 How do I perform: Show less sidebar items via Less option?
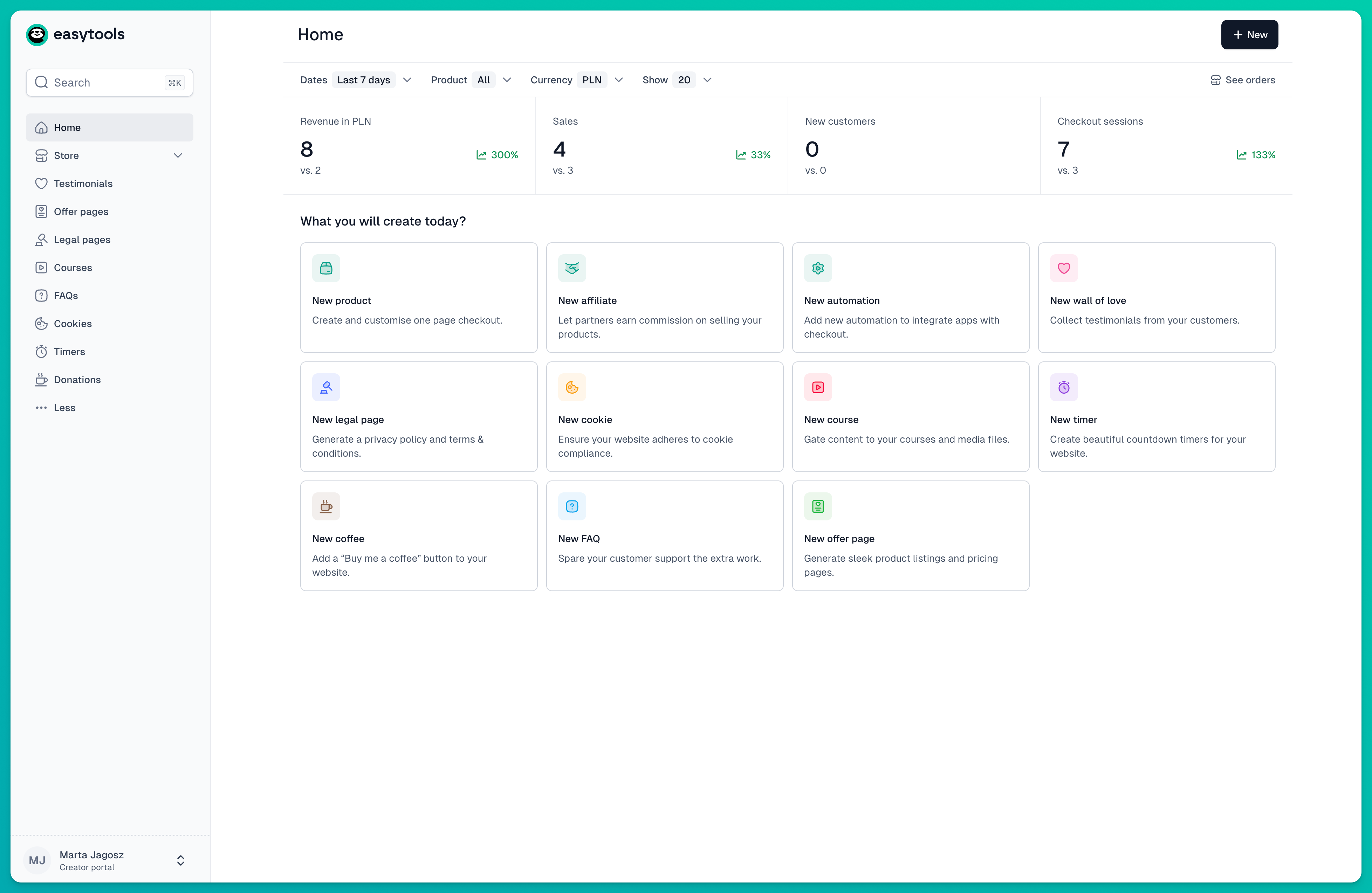63,407
